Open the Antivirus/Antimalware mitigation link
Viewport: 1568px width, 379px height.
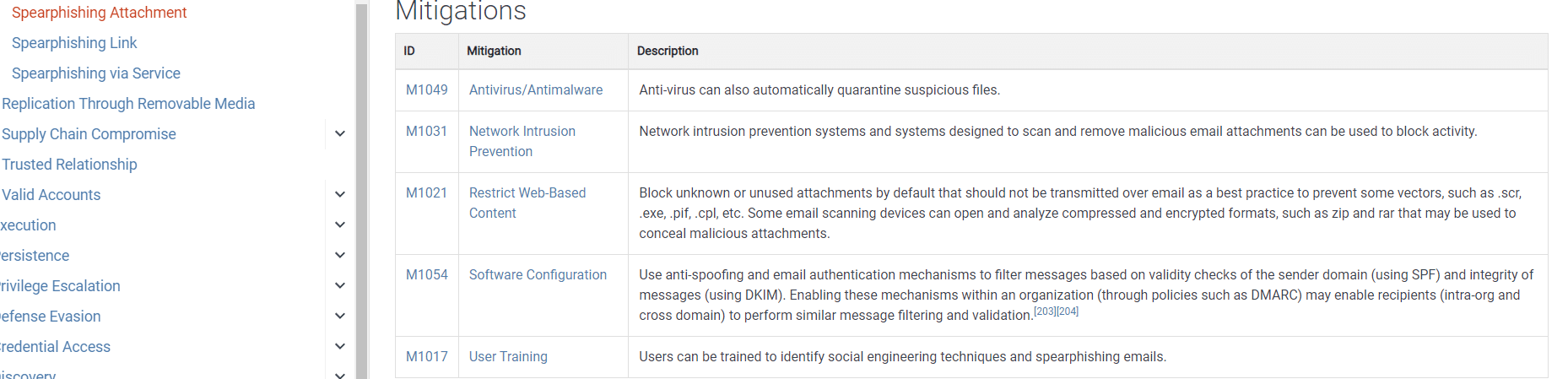(x=536, y=89)
